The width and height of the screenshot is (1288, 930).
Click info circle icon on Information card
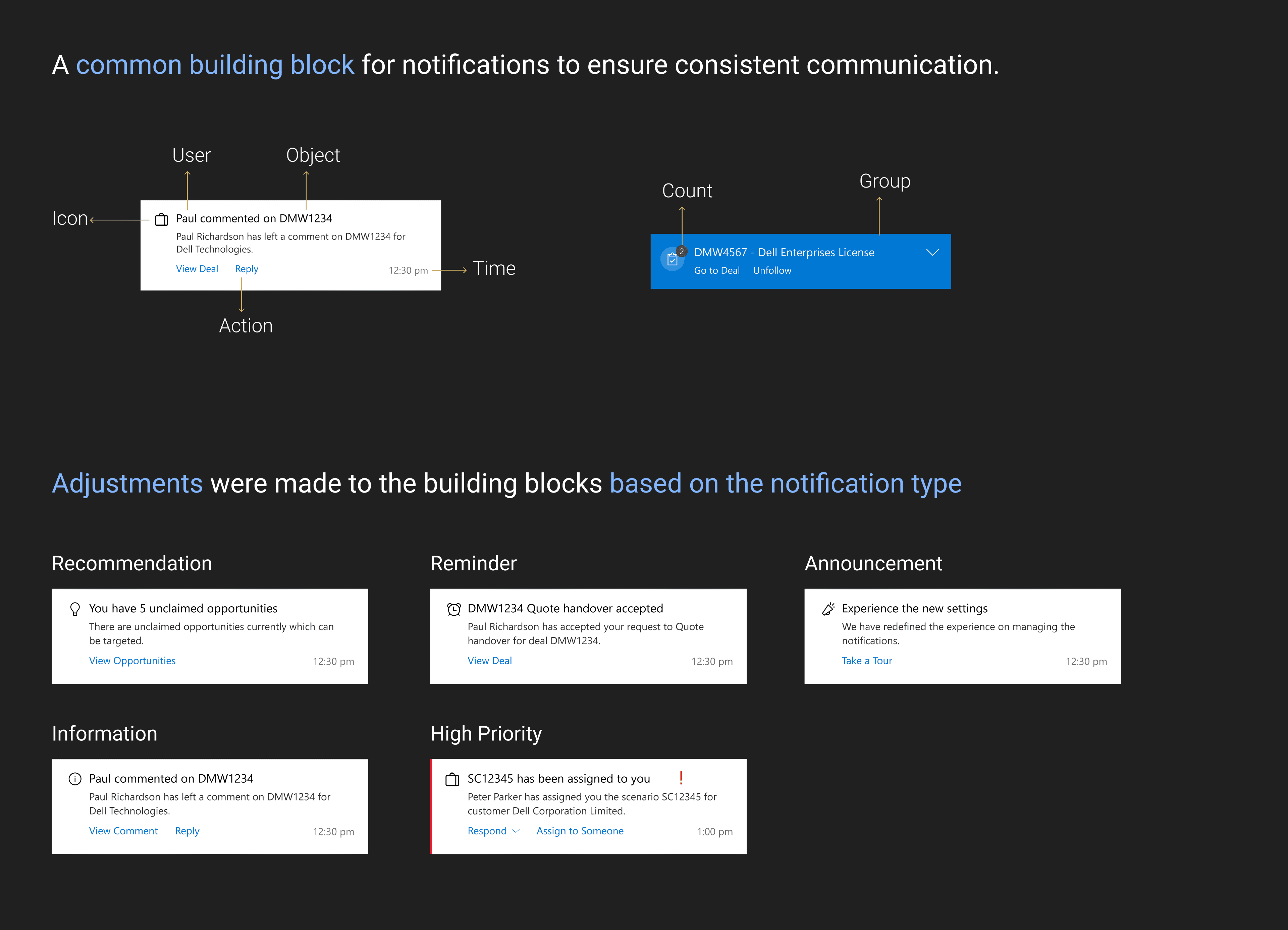click(x=74, y=779)
